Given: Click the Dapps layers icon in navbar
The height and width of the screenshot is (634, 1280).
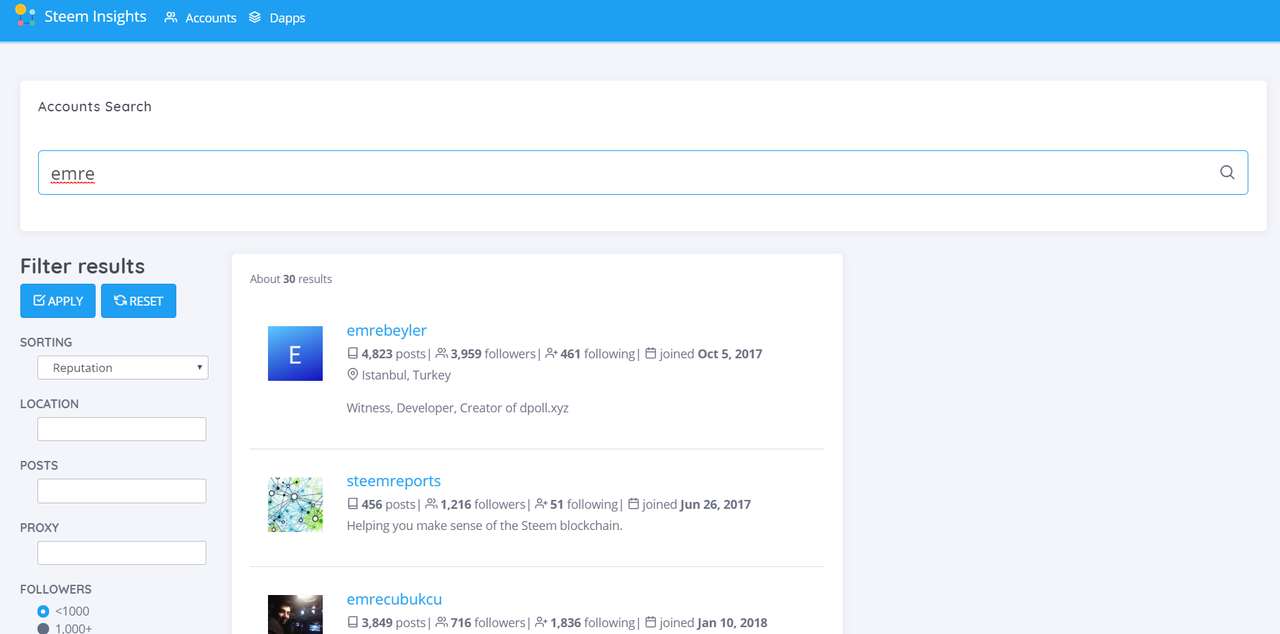Looking at the screenshot, I should pyautogui.click(x=255, y=17).
